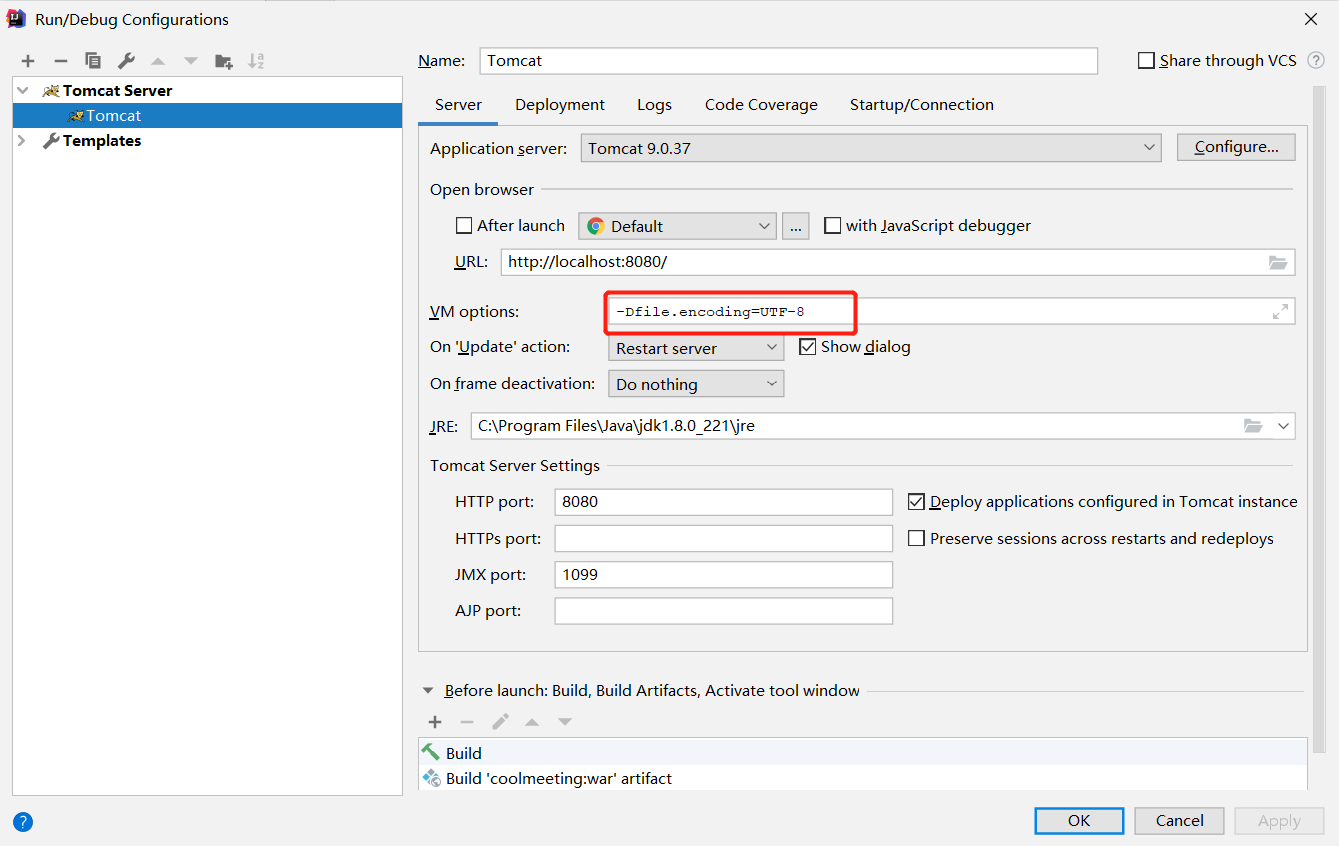1339x846 pixels.
Task: Select Tomcat configuration in tree
Action: click(207, 116)
